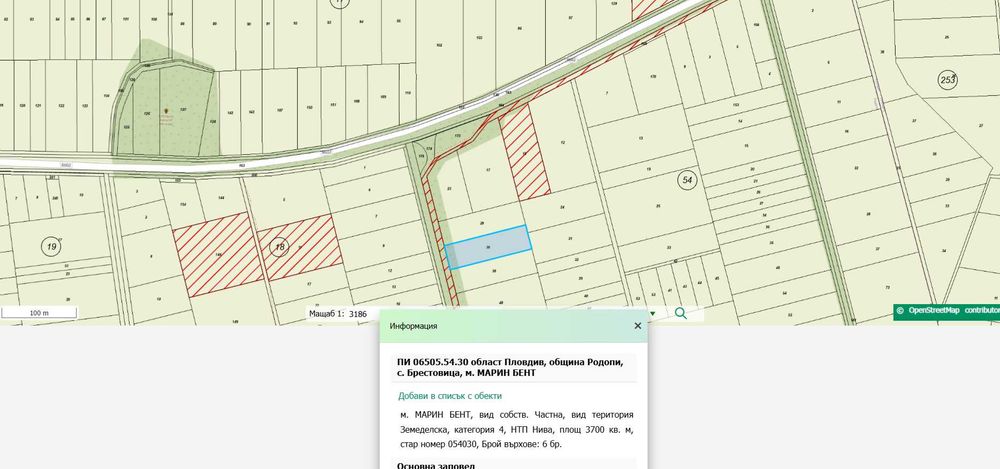Select red hatched parcel next to parcel 12

524,152
